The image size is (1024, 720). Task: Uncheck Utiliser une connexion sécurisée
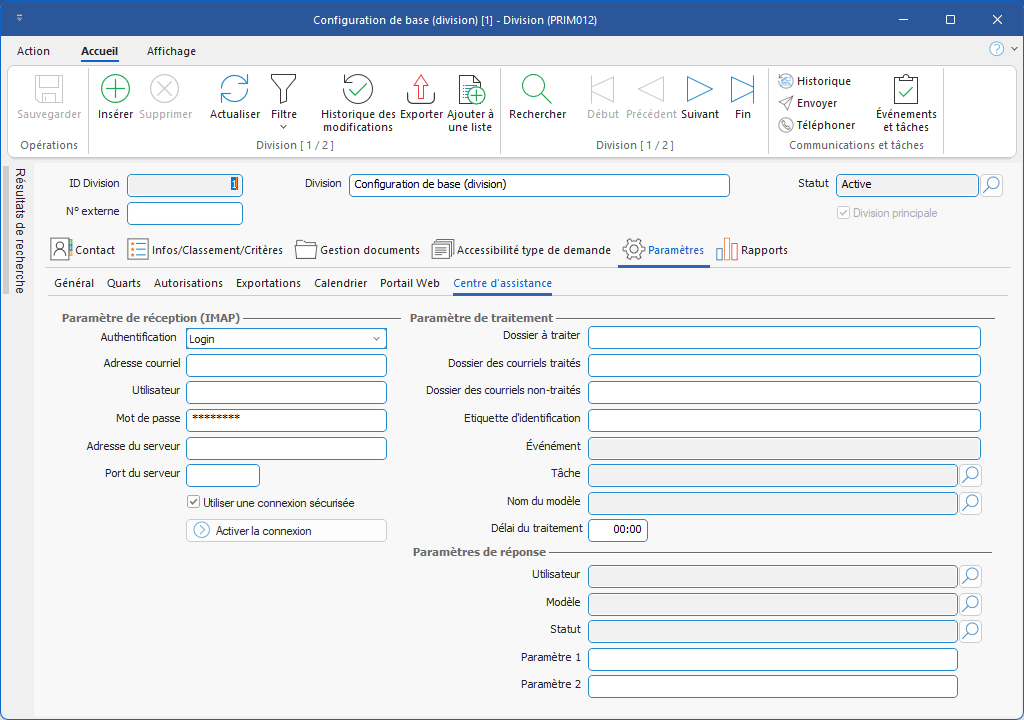(194, 503)
